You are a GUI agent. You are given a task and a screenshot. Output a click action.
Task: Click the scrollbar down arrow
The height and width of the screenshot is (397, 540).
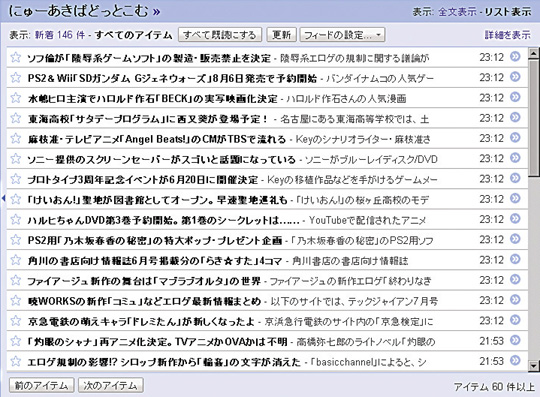[534, 365]
